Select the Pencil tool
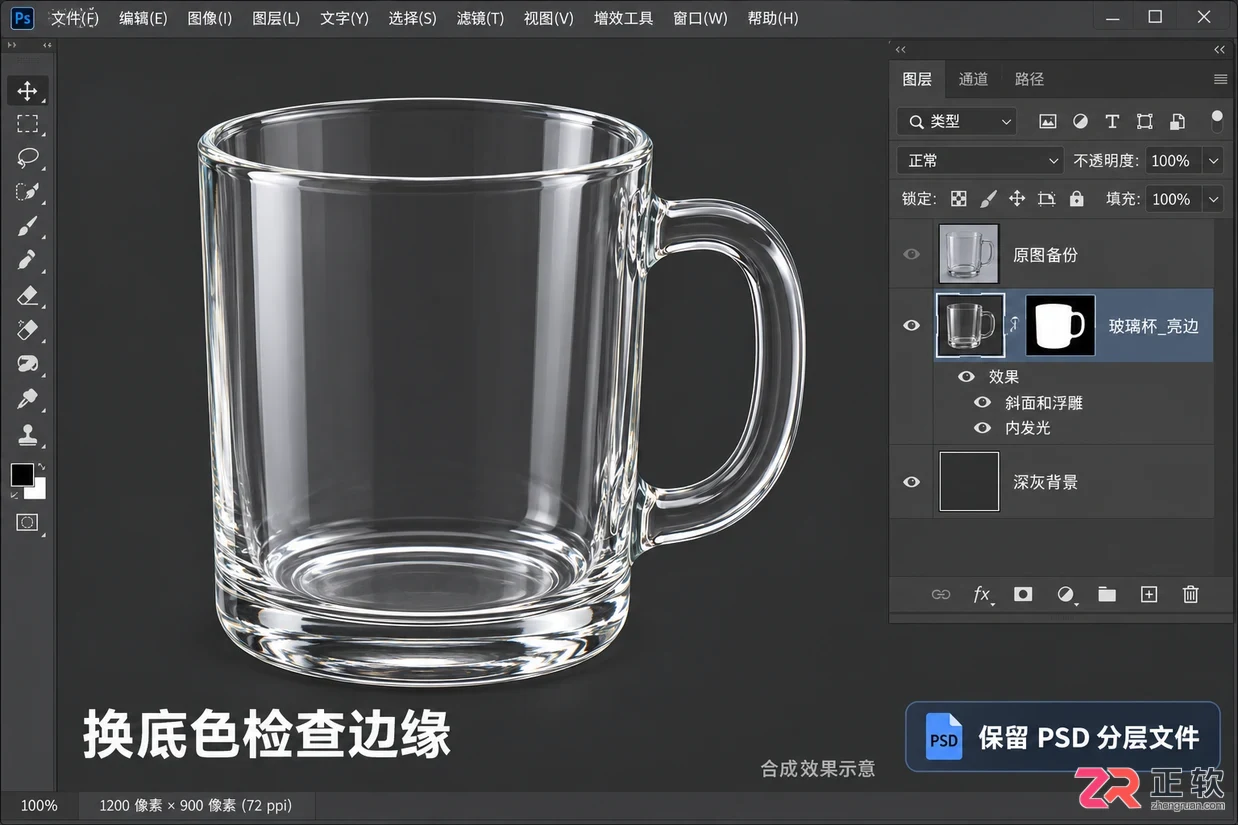The image size is (1238, 825). [27, 260]
